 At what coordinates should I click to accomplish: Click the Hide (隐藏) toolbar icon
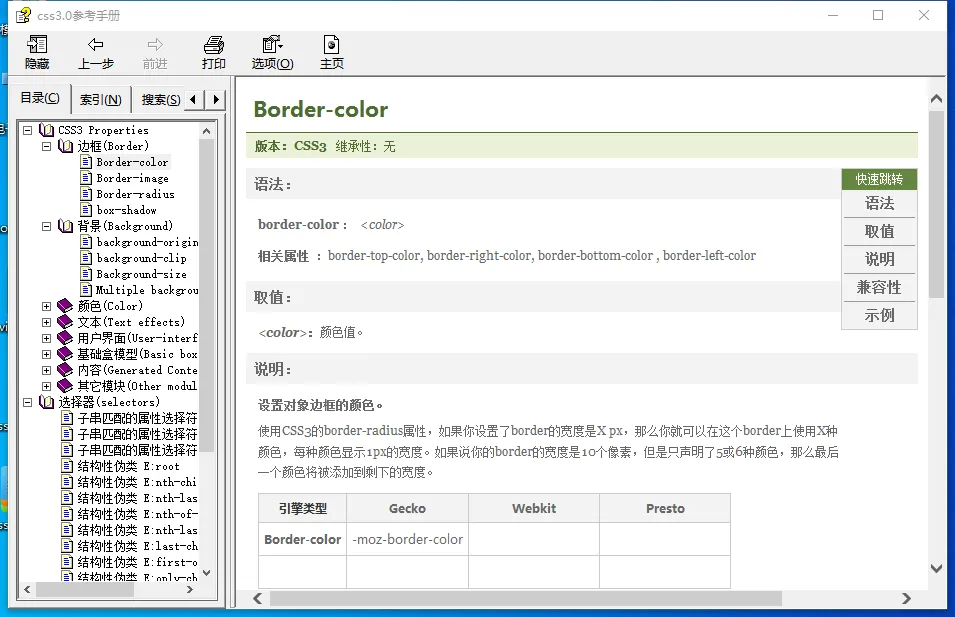click(x=37, y=52)
